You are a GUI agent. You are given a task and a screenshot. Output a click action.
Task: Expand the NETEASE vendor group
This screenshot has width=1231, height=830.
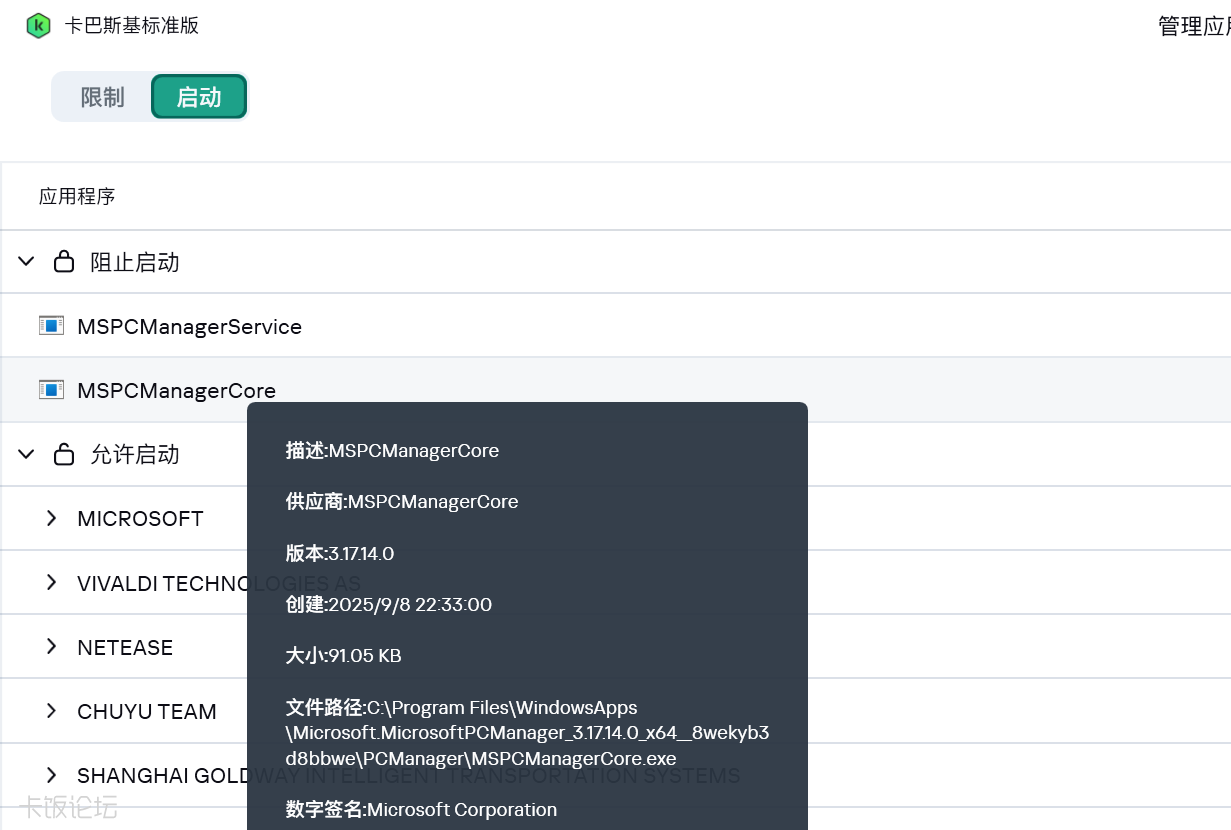point(52,647)
